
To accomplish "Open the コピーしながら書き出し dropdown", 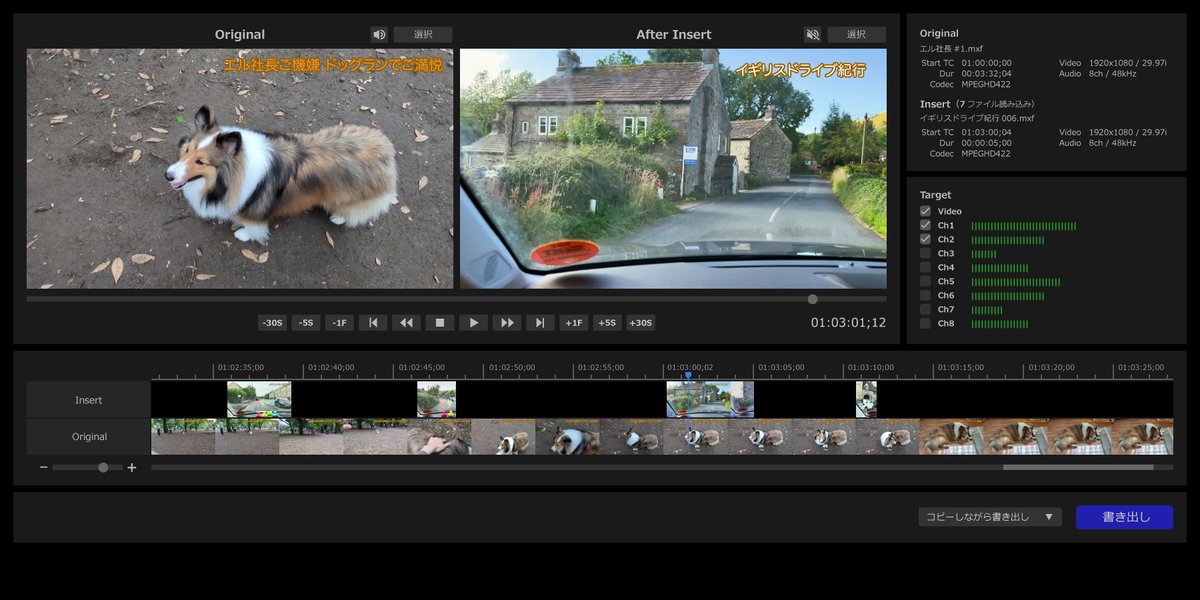I will [x=990, y=517].
